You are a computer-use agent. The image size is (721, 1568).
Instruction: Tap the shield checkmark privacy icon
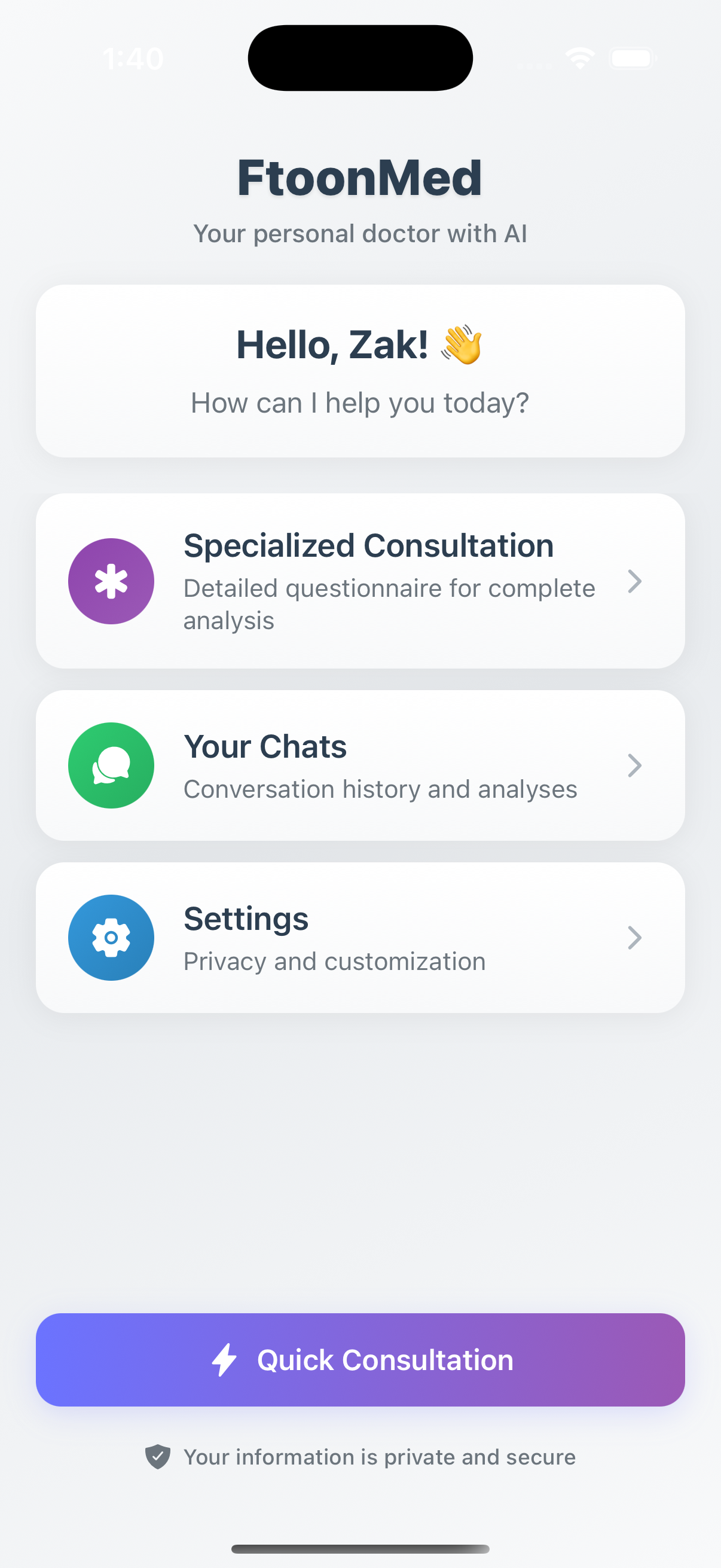click(158, 1457)
